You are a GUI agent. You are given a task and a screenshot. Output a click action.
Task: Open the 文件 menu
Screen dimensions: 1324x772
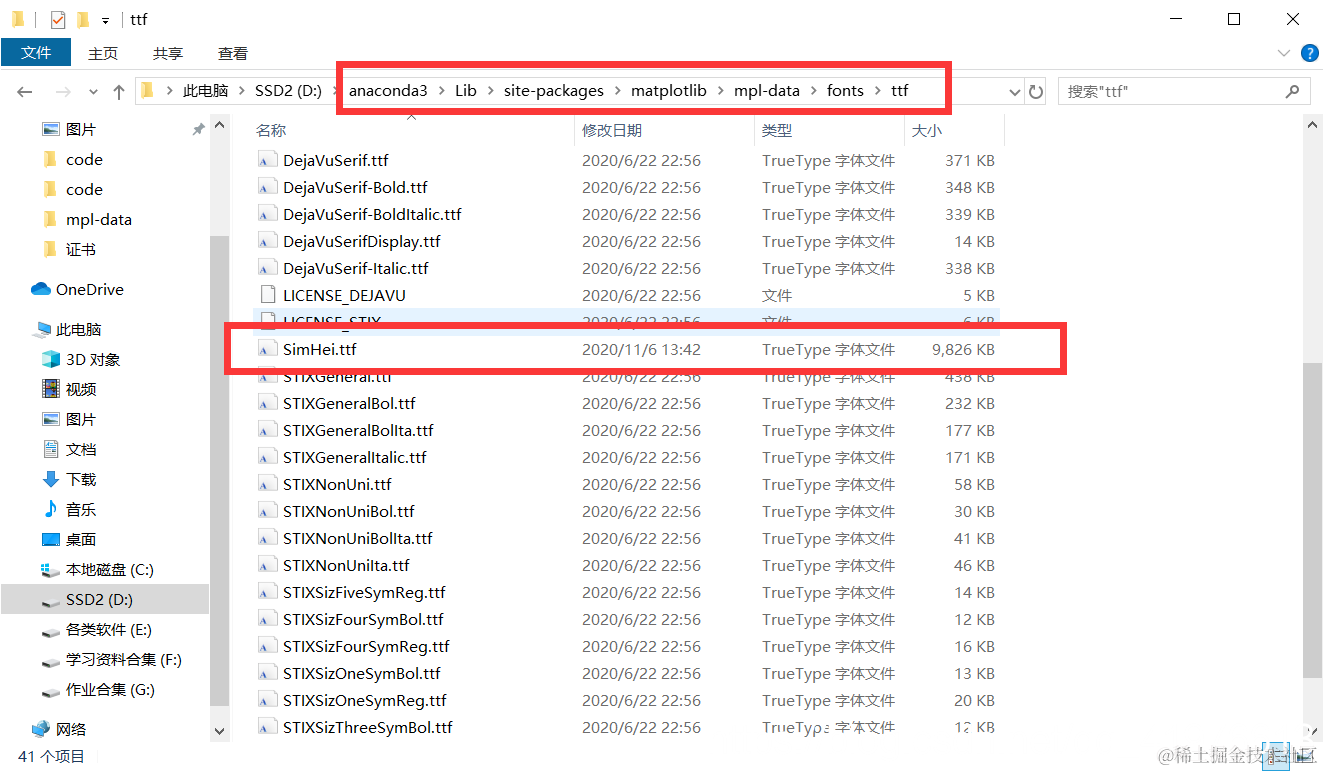point(36,52)
